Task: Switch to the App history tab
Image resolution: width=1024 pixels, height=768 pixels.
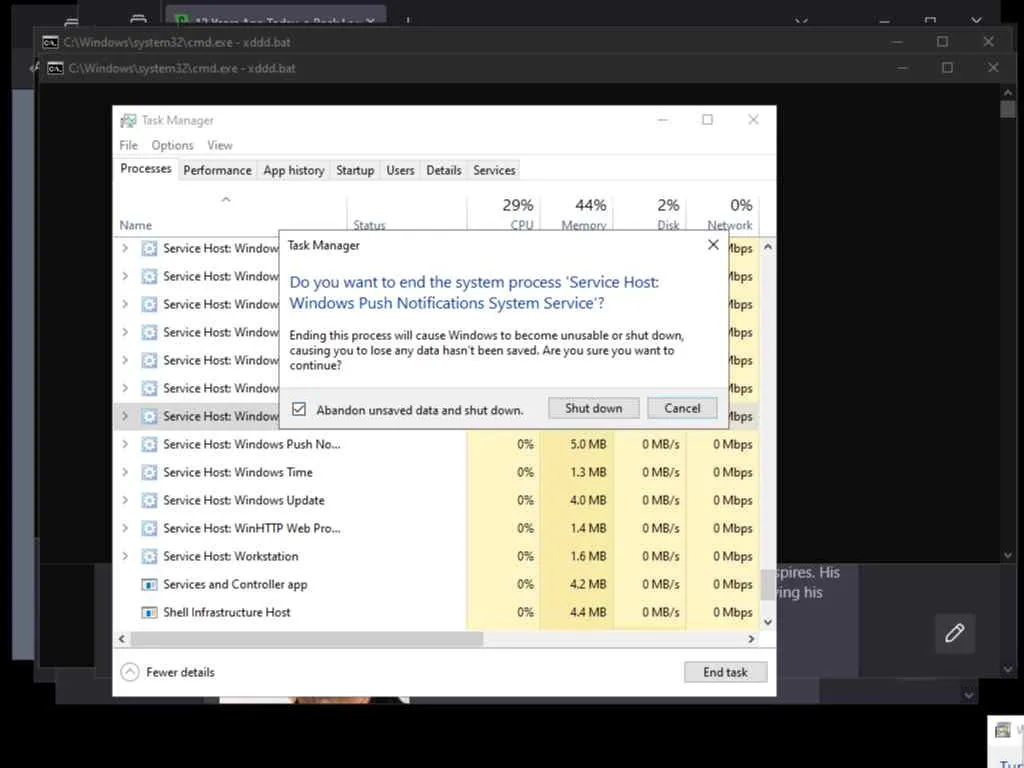Action: pos(294,170)
